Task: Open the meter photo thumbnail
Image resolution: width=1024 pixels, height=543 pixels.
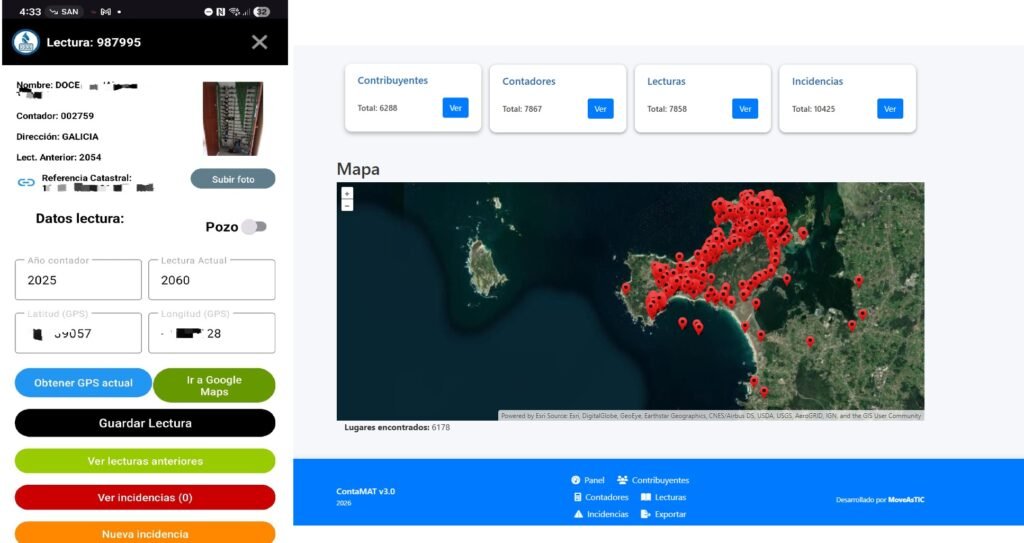Action: click(233, 119)
